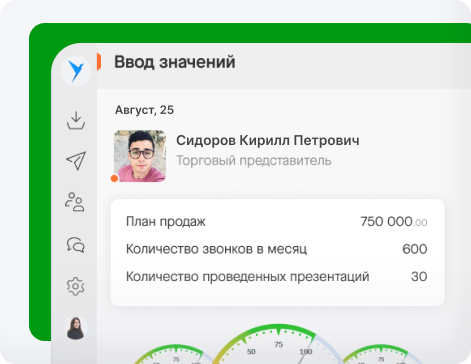Click the Количество звонков в месяц label
The height and width of the screenshot is (364, 471).
tap(216, 249)
